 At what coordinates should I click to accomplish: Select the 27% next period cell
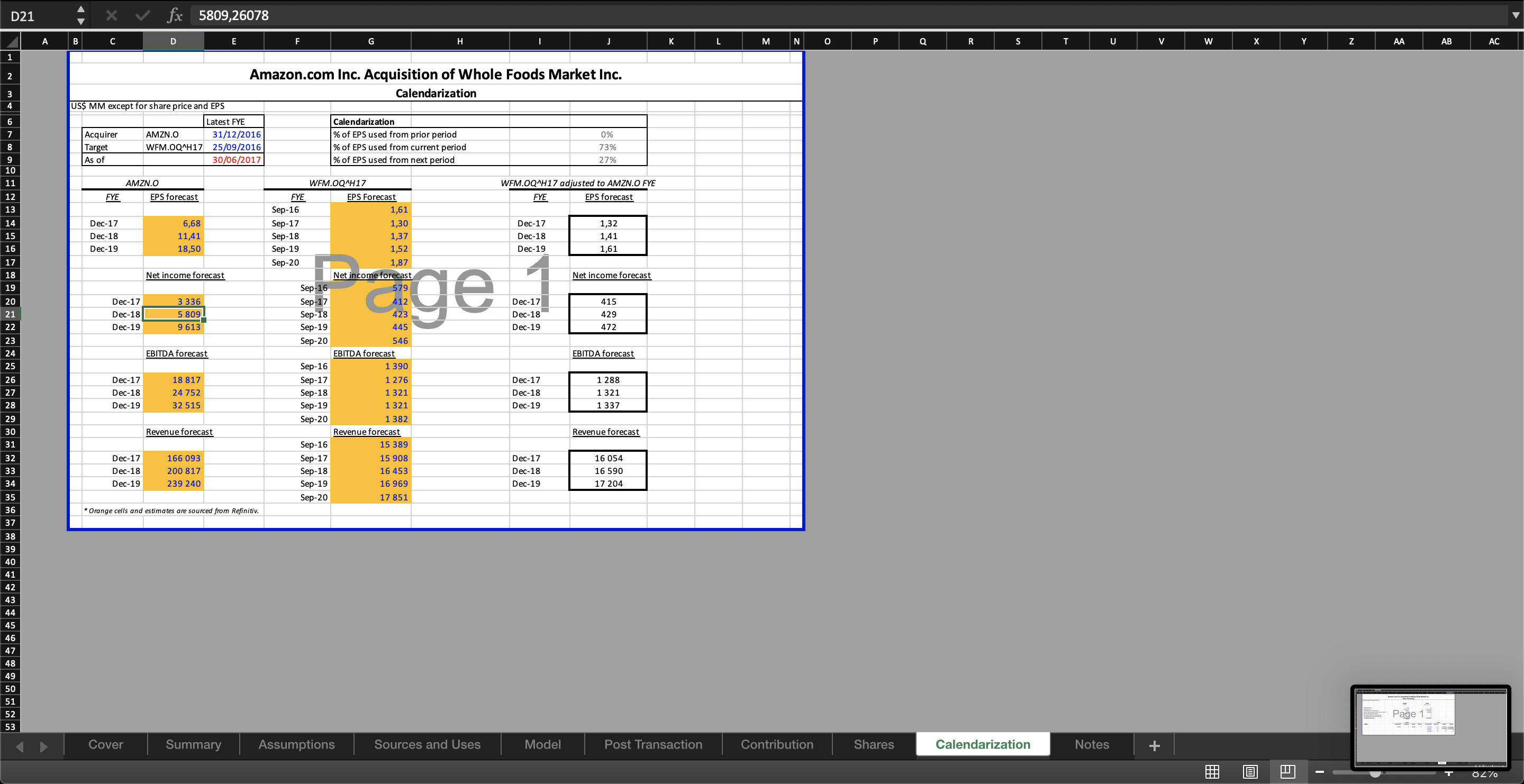[608, 160]
